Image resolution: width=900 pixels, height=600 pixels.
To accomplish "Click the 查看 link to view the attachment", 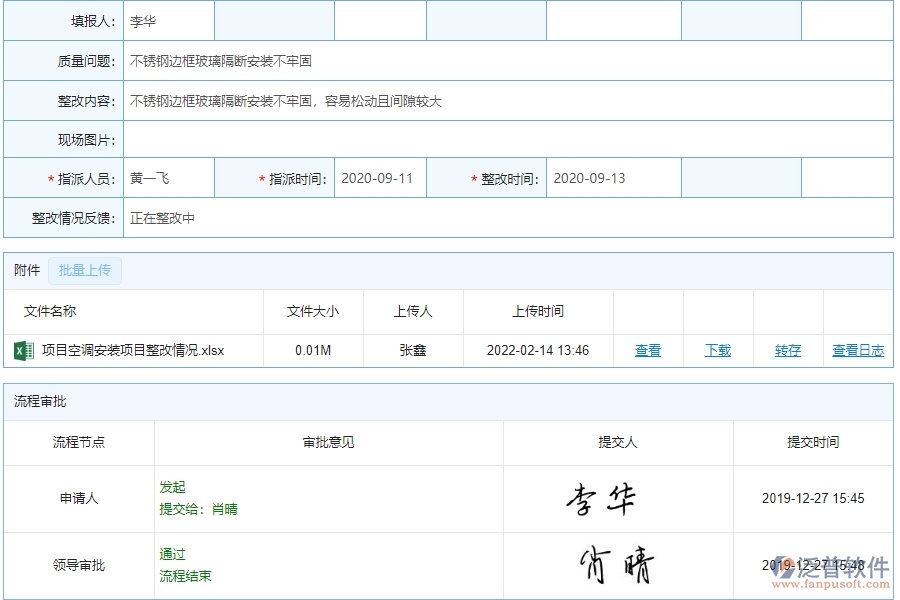I will click(647, 350).
